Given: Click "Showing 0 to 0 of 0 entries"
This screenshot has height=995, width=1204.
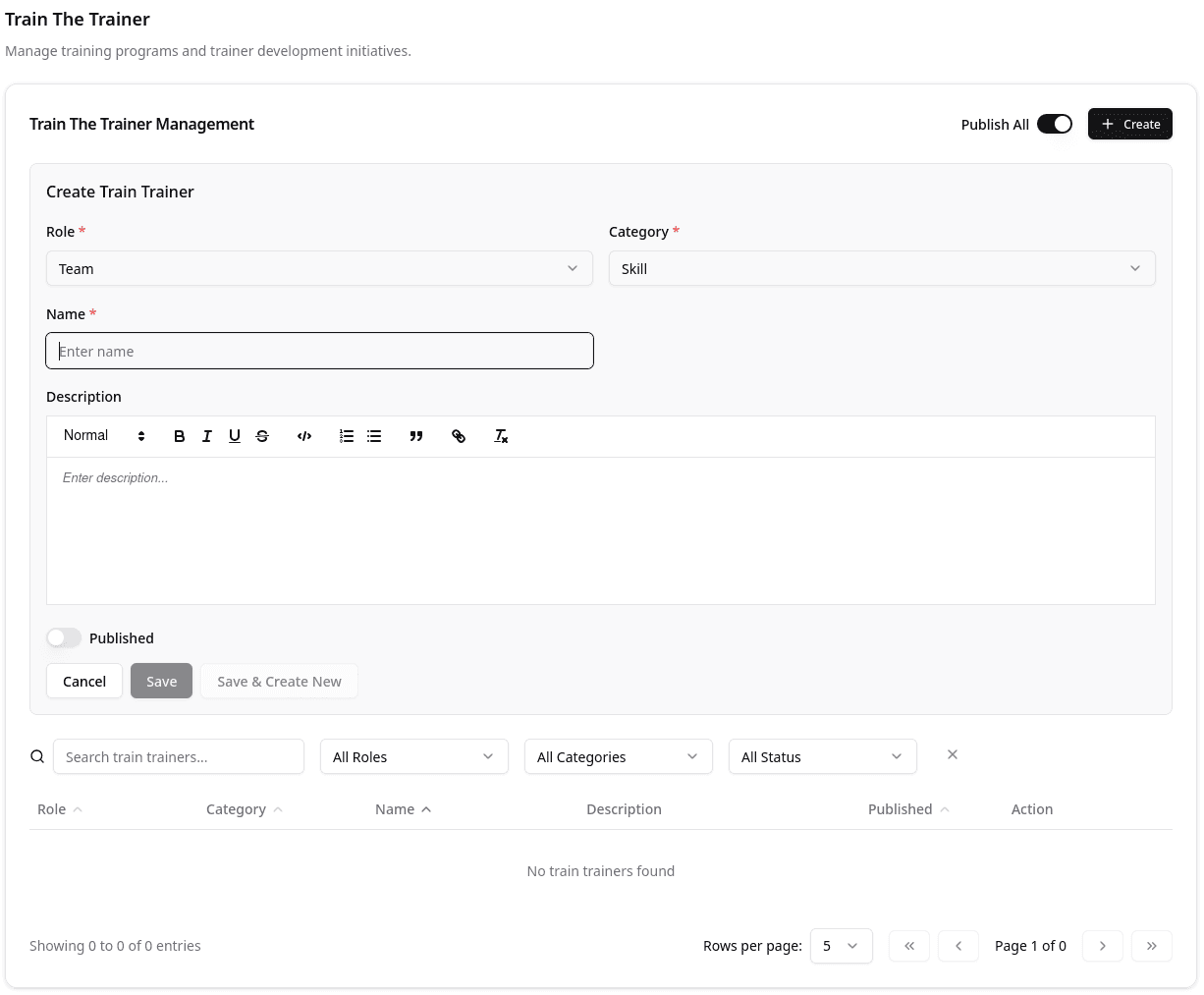Looking at the screenshot, I should [115, 946].
